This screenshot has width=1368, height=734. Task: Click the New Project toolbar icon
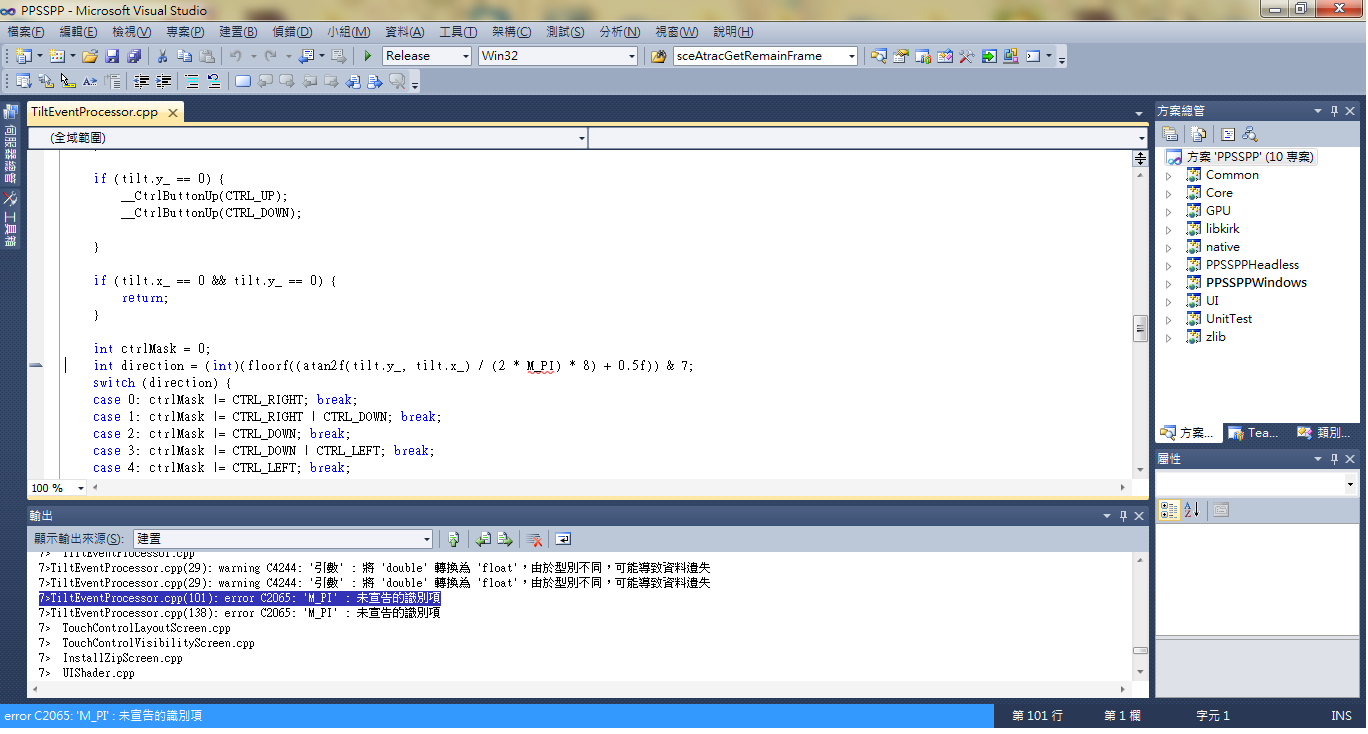23,56
